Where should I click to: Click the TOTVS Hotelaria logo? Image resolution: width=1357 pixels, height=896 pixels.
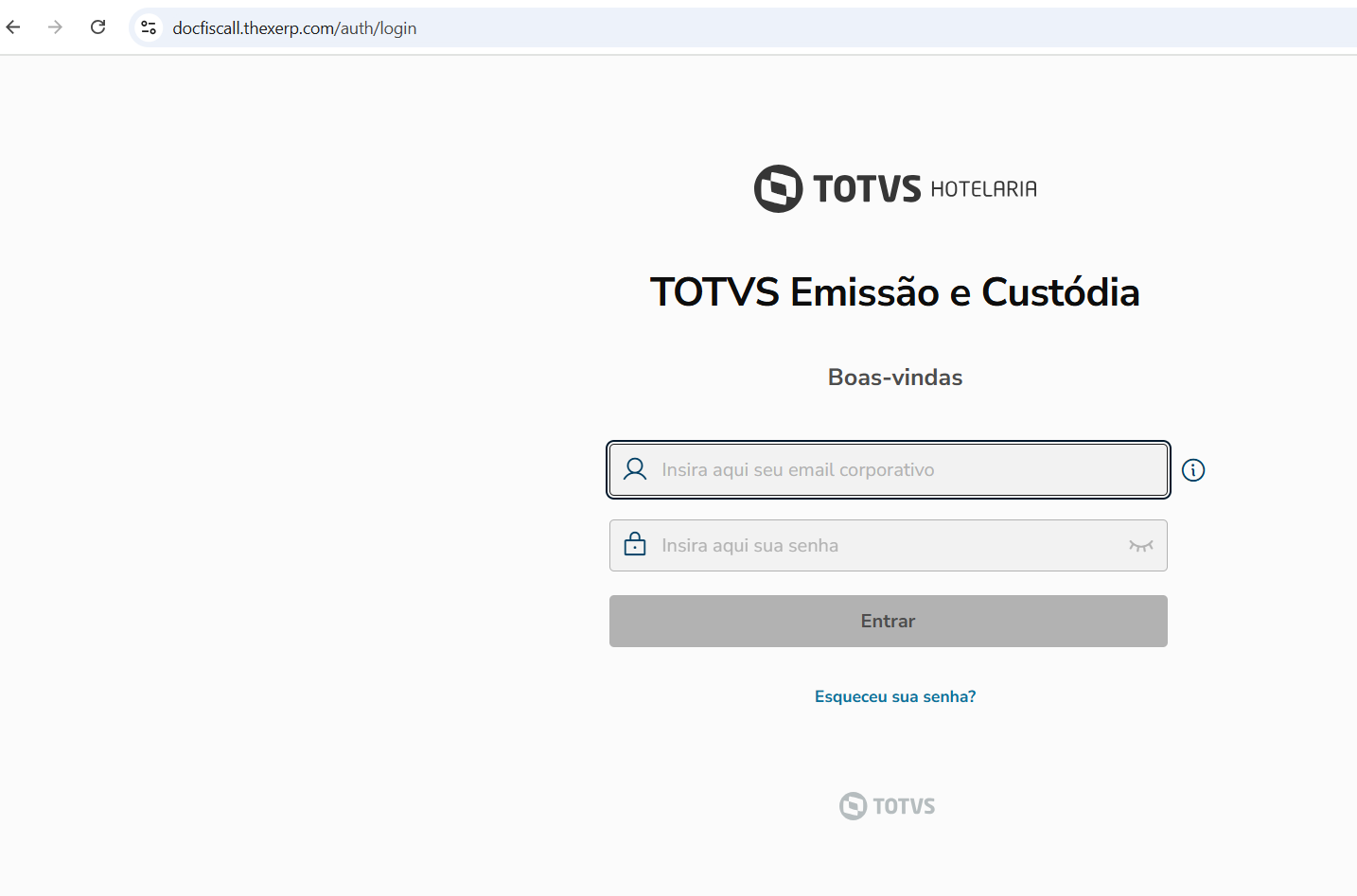[x=895, y=188]
